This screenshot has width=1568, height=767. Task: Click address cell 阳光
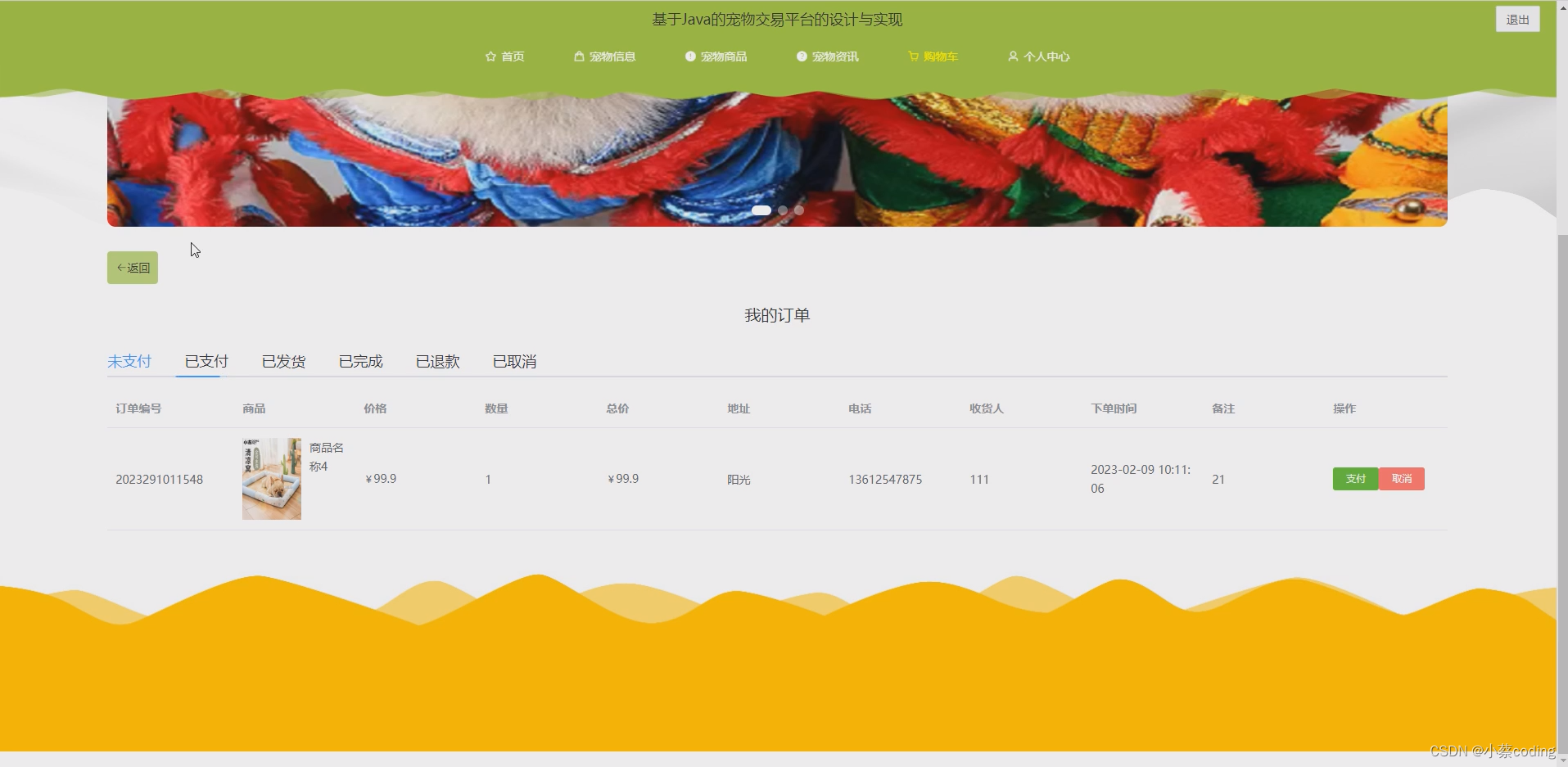pos(739,480)
